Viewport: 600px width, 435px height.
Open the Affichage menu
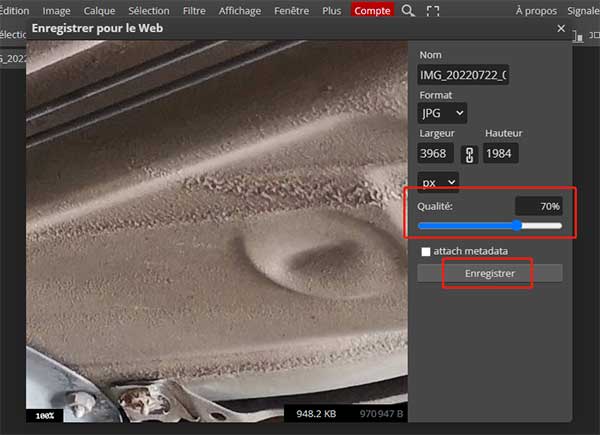240,11
